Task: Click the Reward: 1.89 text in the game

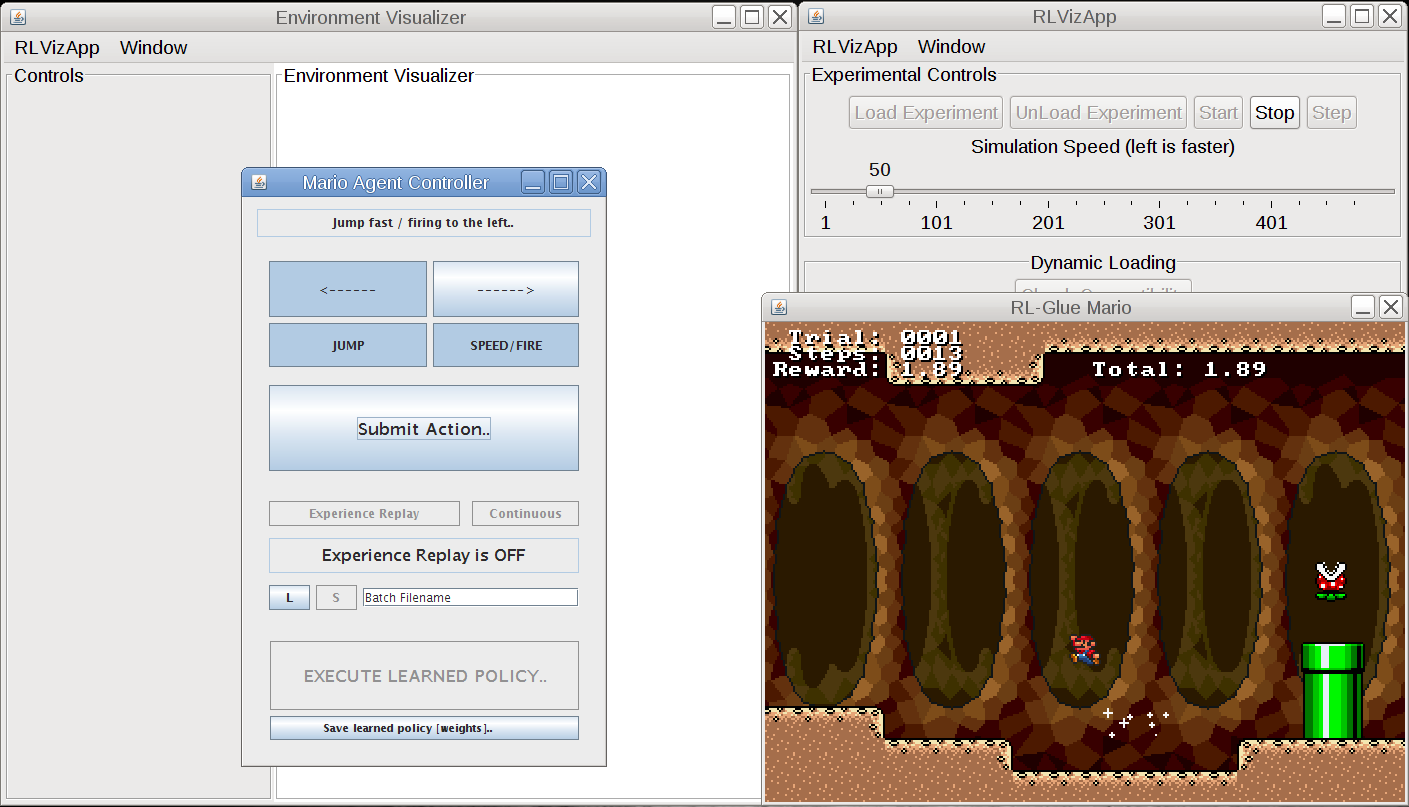Action: pyautogui.click(x=868, y=369)
